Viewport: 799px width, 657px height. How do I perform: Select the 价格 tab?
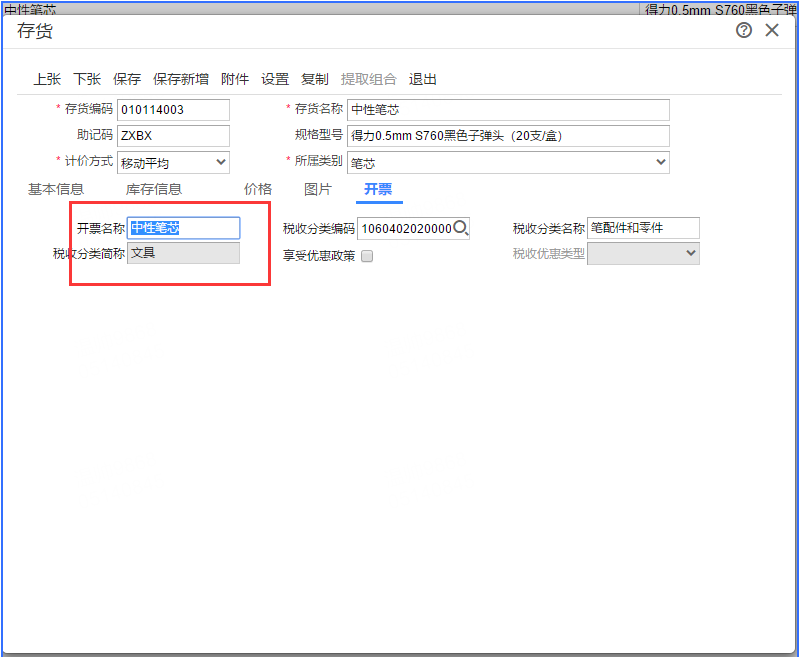[x=258, y=189]
